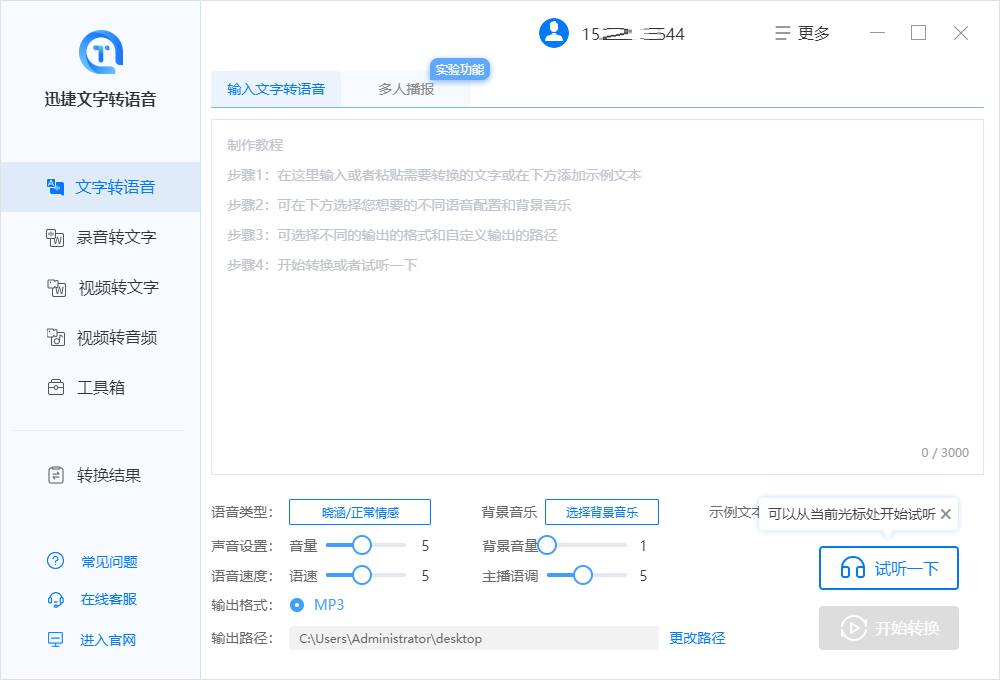The image size is (1000, 680).
Task: Dismiss the 试听 tooltip with its X
Action: (x=946, y=514)
